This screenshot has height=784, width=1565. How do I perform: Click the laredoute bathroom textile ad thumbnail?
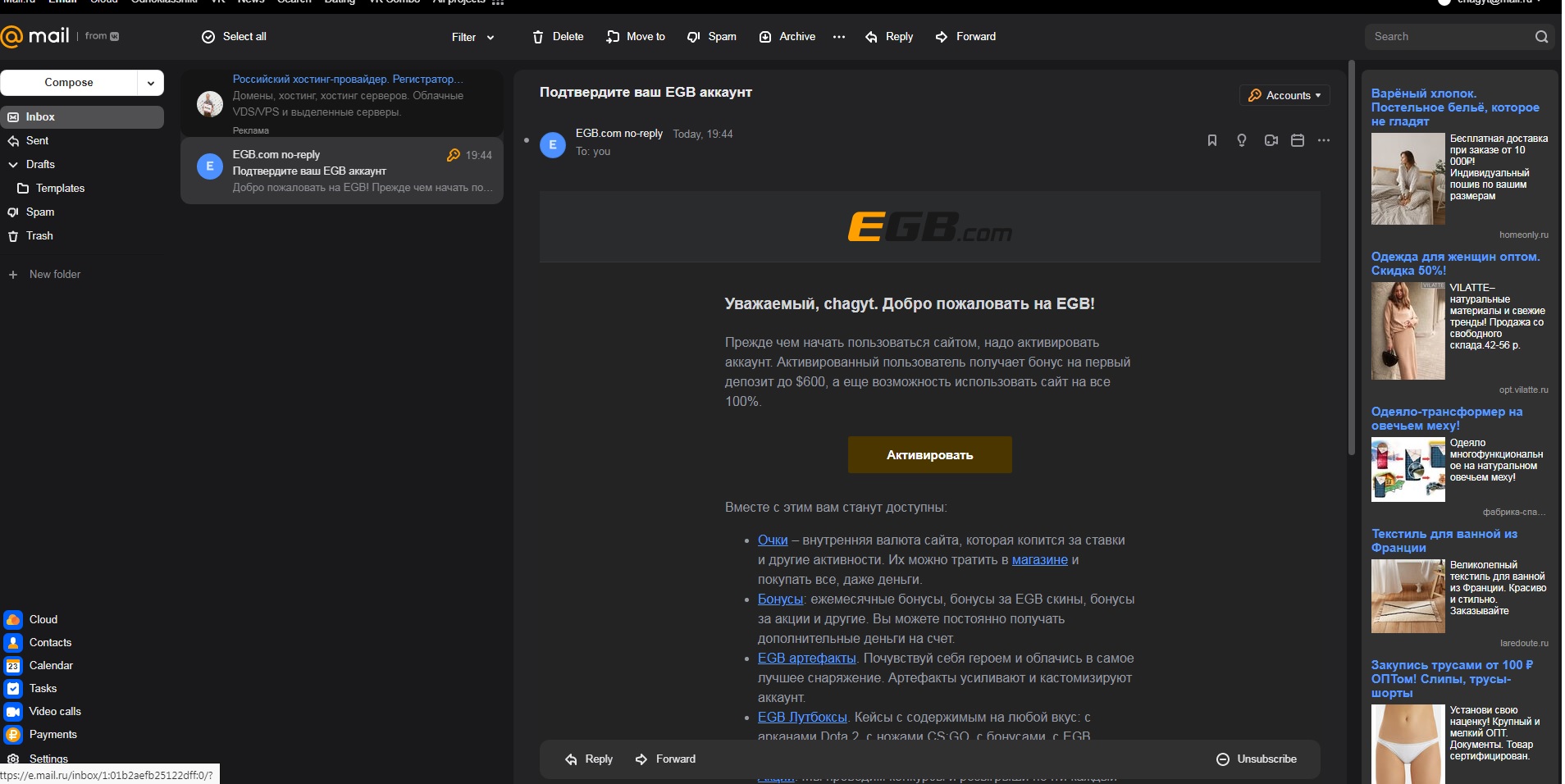1408,596
